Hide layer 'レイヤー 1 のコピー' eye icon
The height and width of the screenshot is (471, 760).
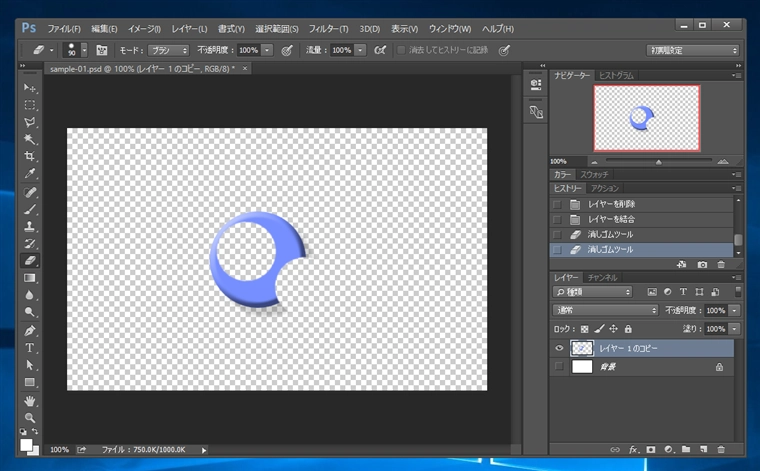pyautogui.click(x=559, y=348)
